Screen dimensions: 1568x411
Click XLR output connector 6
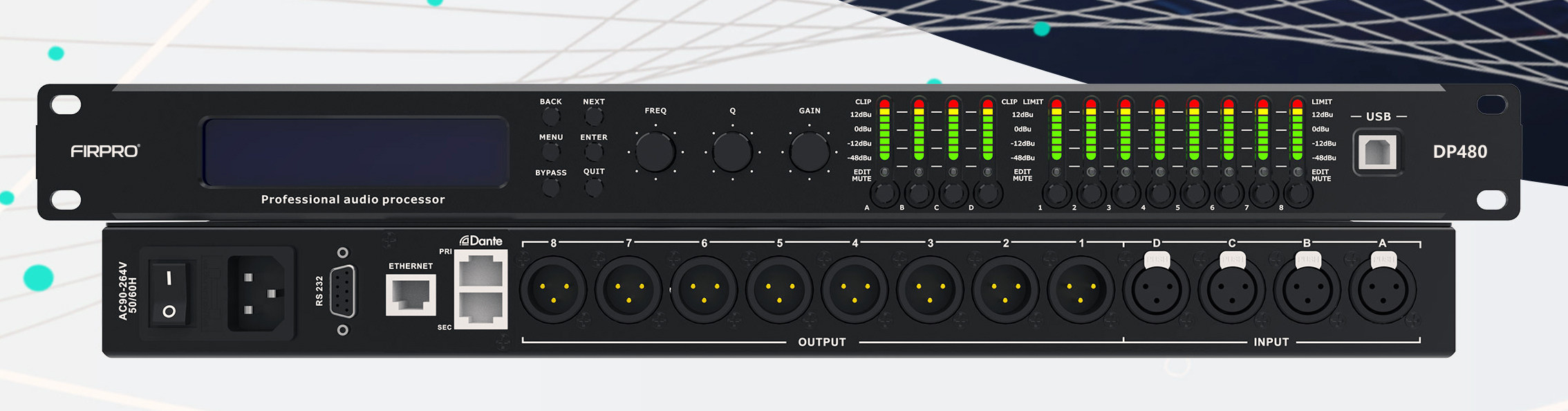click(x=704, y=290)
